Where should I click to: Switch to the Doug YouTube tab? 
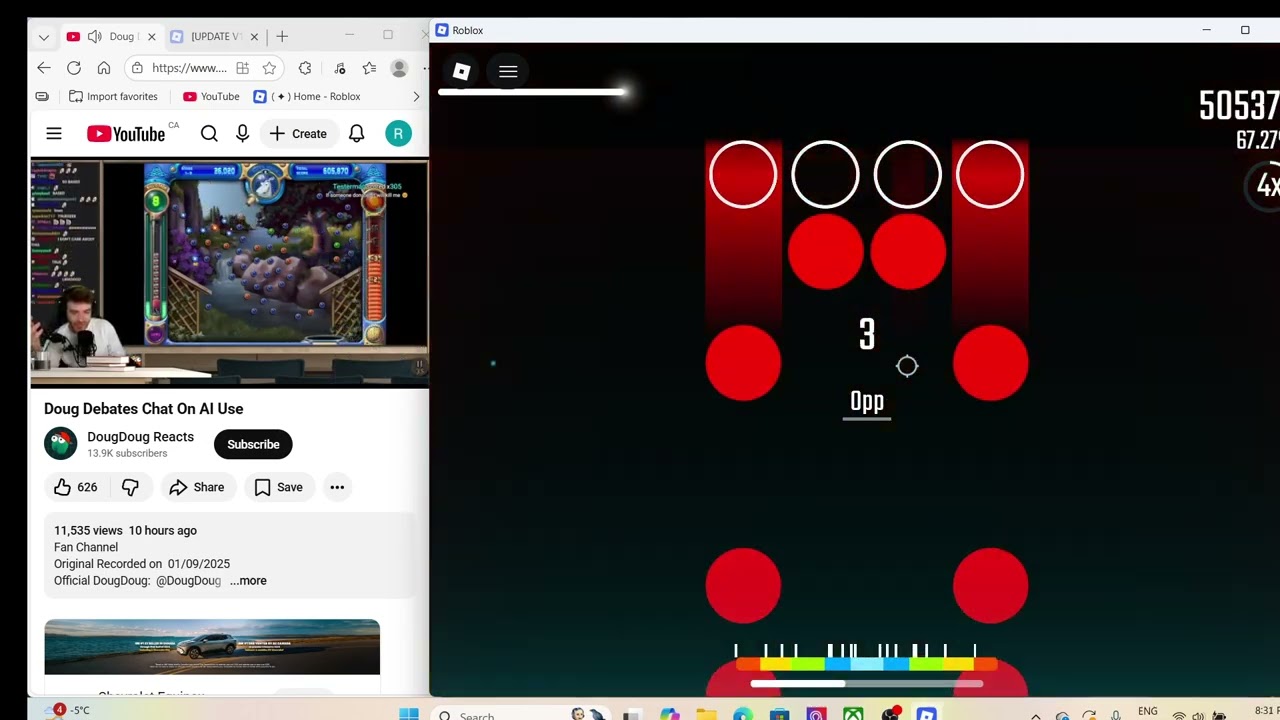pos(112,37)
